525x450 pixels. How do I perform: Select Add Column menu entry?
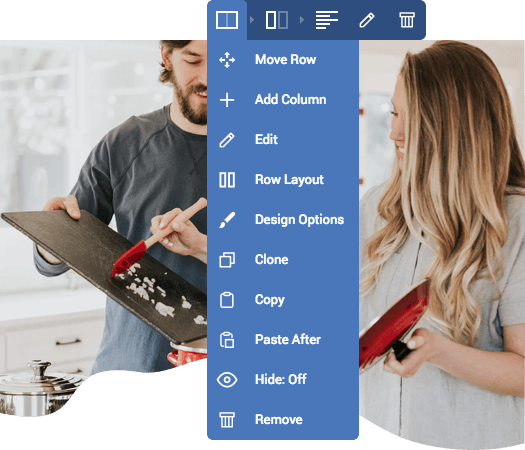283,100
